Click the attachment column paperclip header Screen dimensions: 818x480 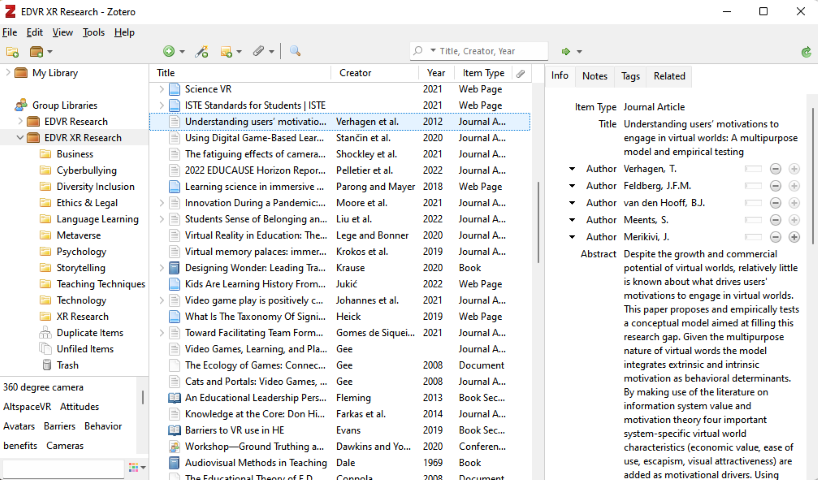coord(520,74)
